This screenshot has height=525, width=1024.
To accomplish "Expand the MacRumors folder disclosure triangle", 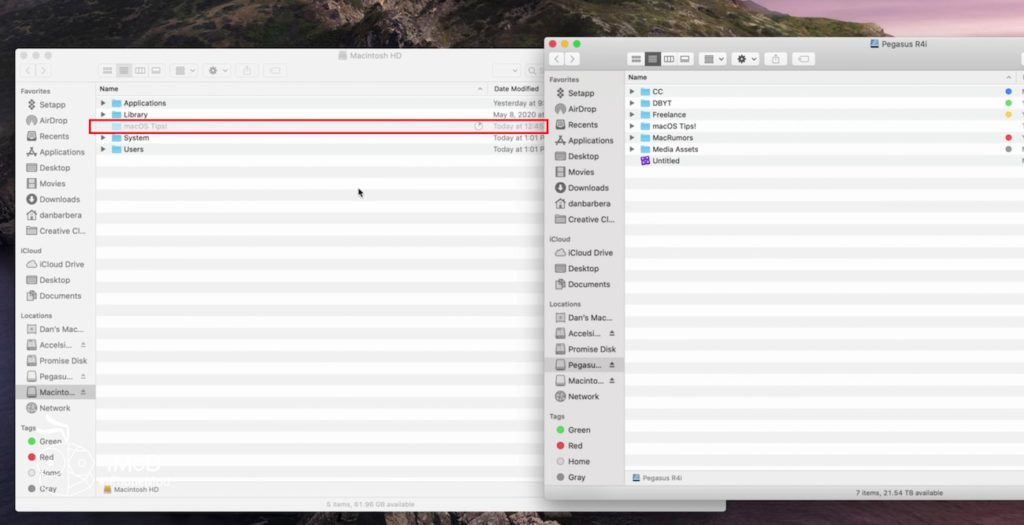I will point(632,138).
